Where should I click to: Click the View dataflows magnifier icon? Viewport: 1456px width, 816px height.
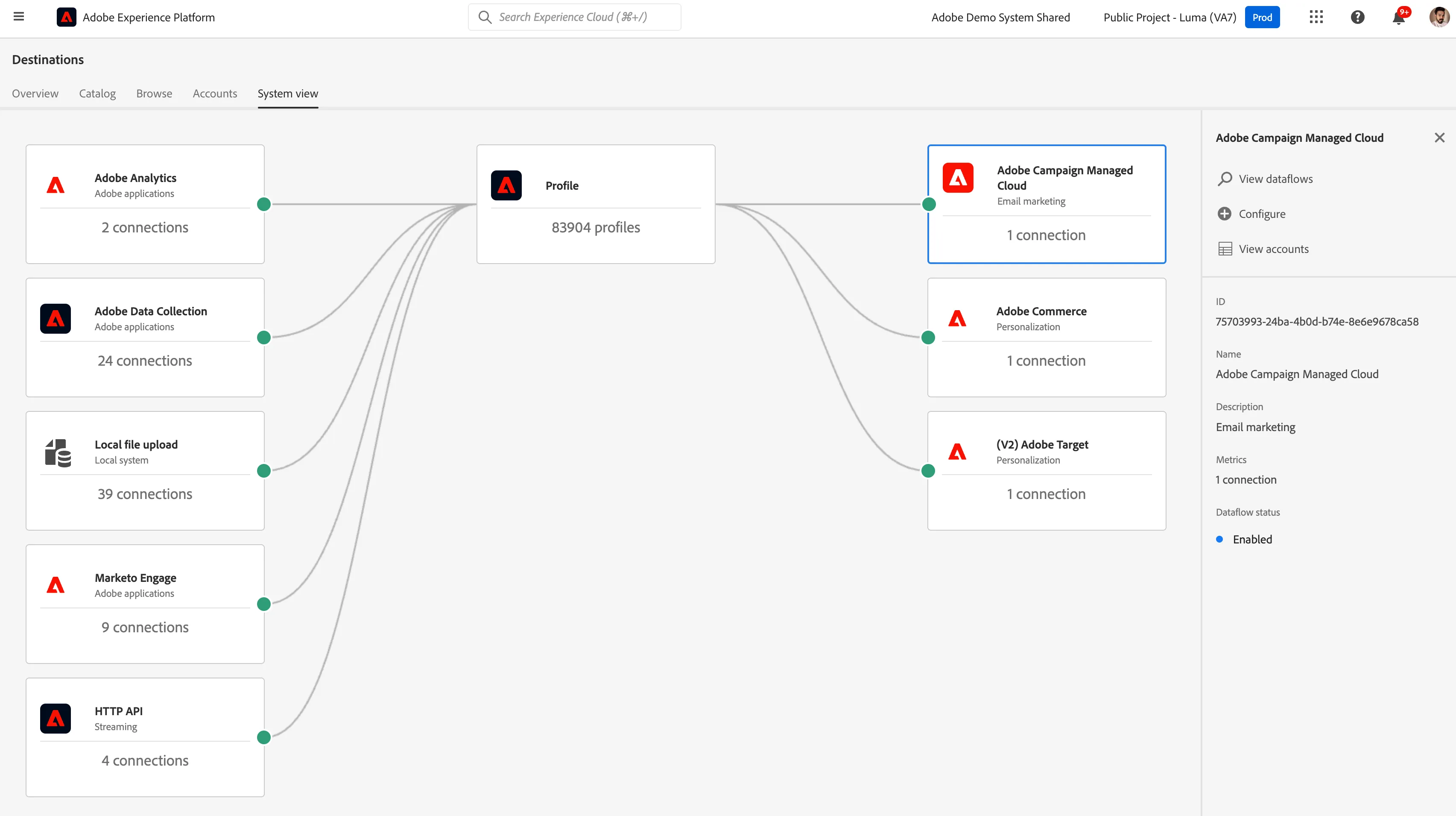click(x=1224, y=179)
